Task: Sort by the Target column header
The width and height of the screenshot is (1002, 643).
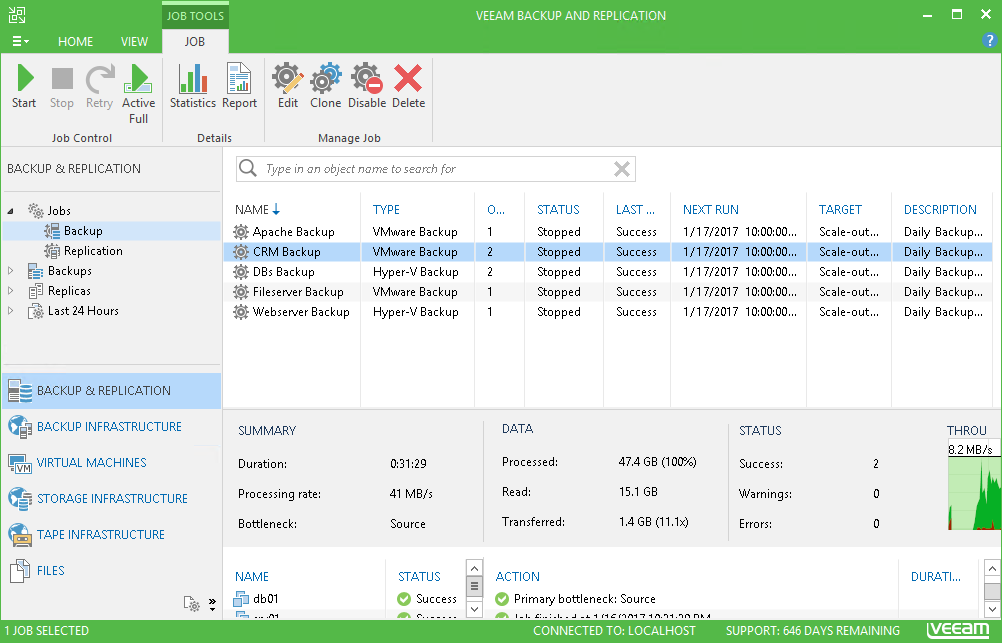Action: pyautogui.click(x=840, y=210)
